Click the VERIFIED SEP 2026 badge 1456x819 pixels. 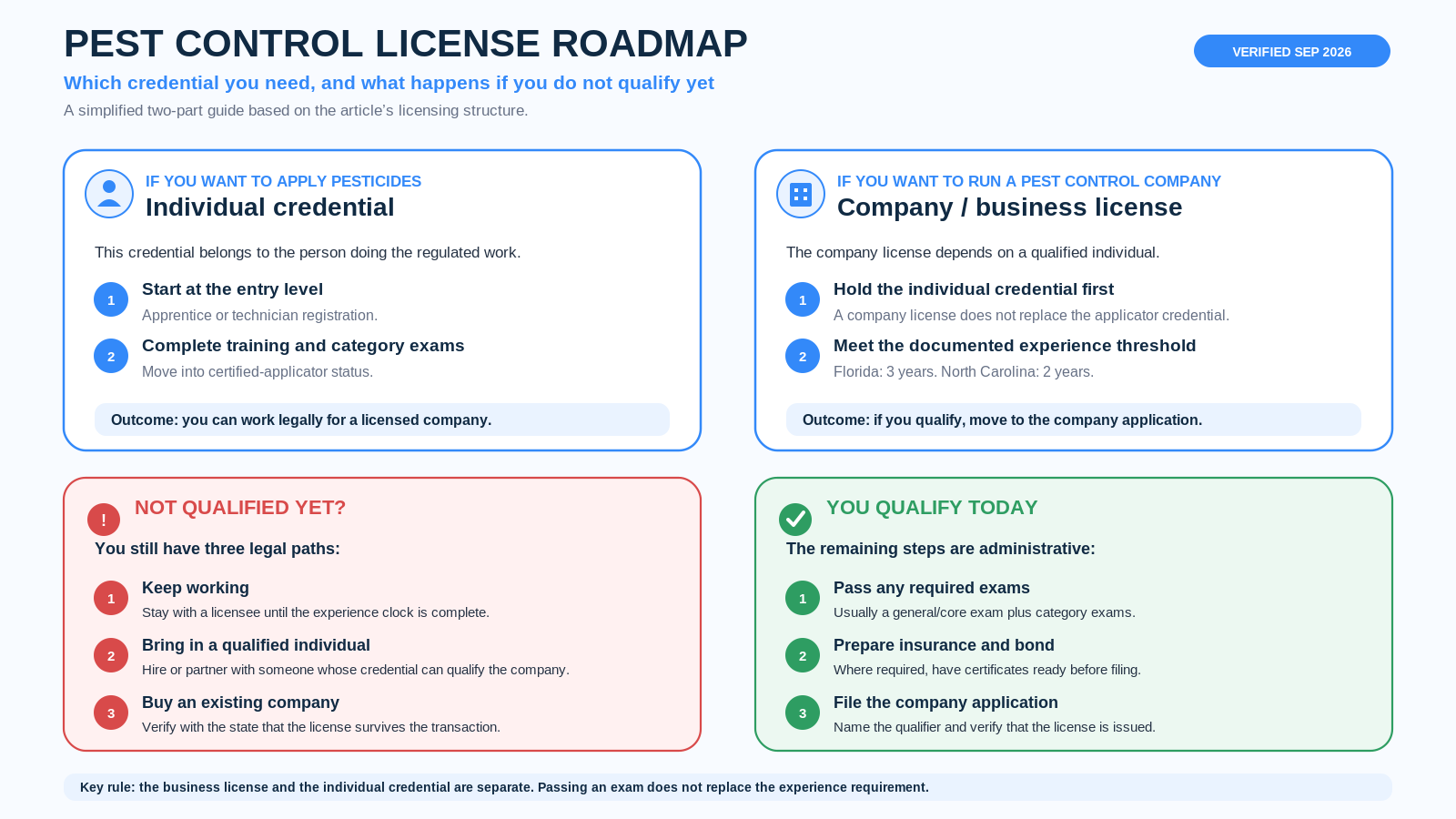tap(1291, 51)
